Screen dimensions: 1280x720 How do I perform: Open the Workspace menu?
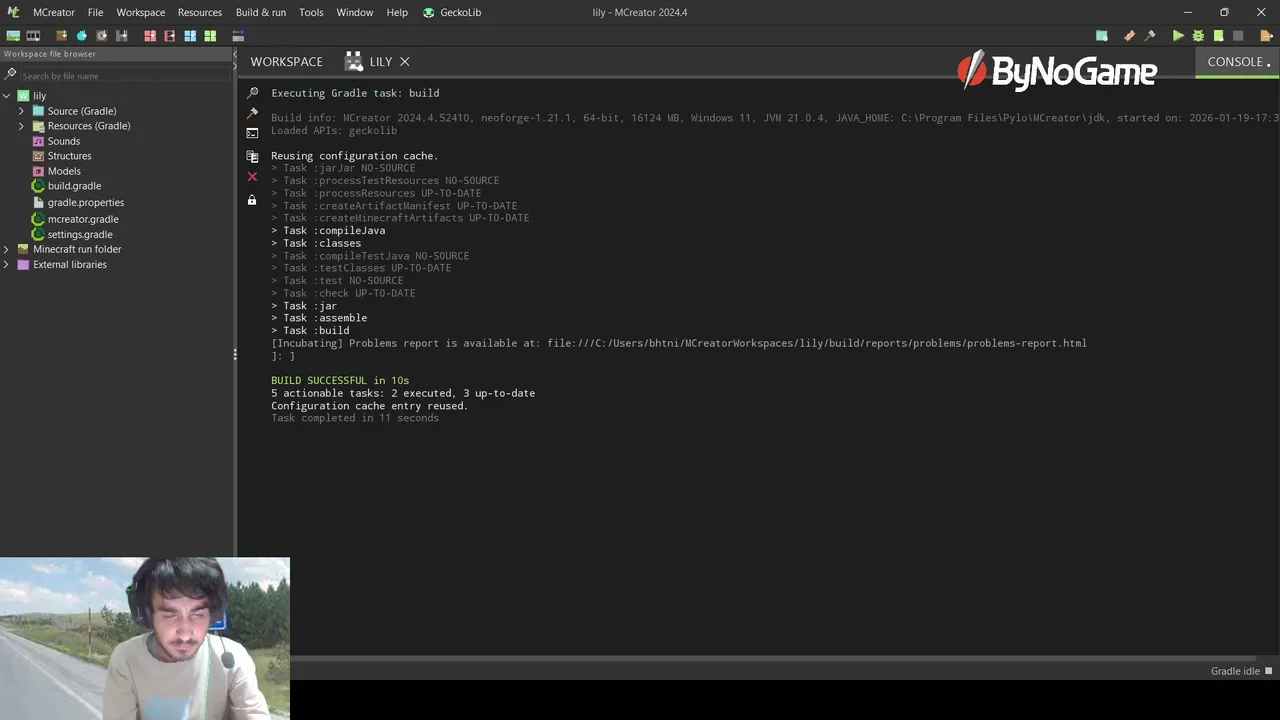coord(141,12)
